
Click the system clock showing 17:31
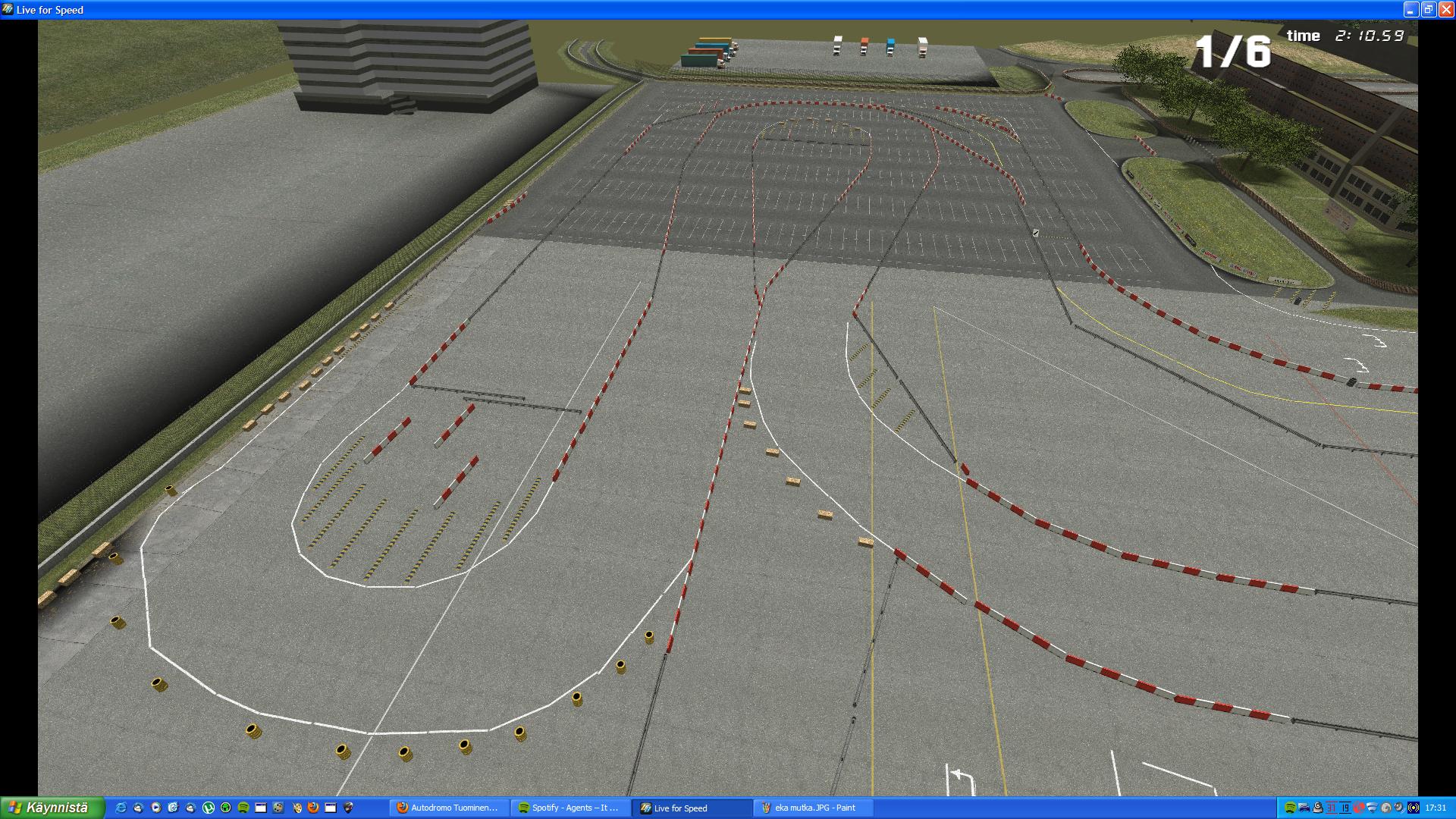[1436, 808]
